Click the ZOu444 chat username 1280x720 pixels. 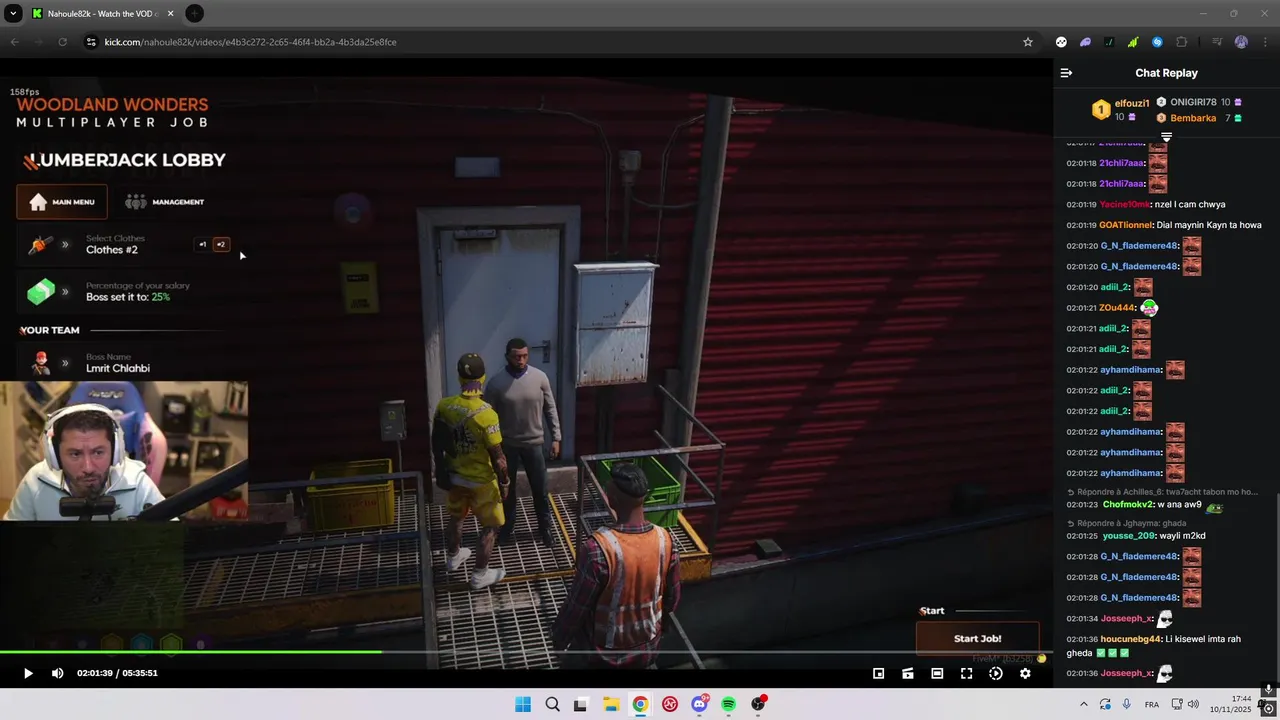click(1116, 308)
